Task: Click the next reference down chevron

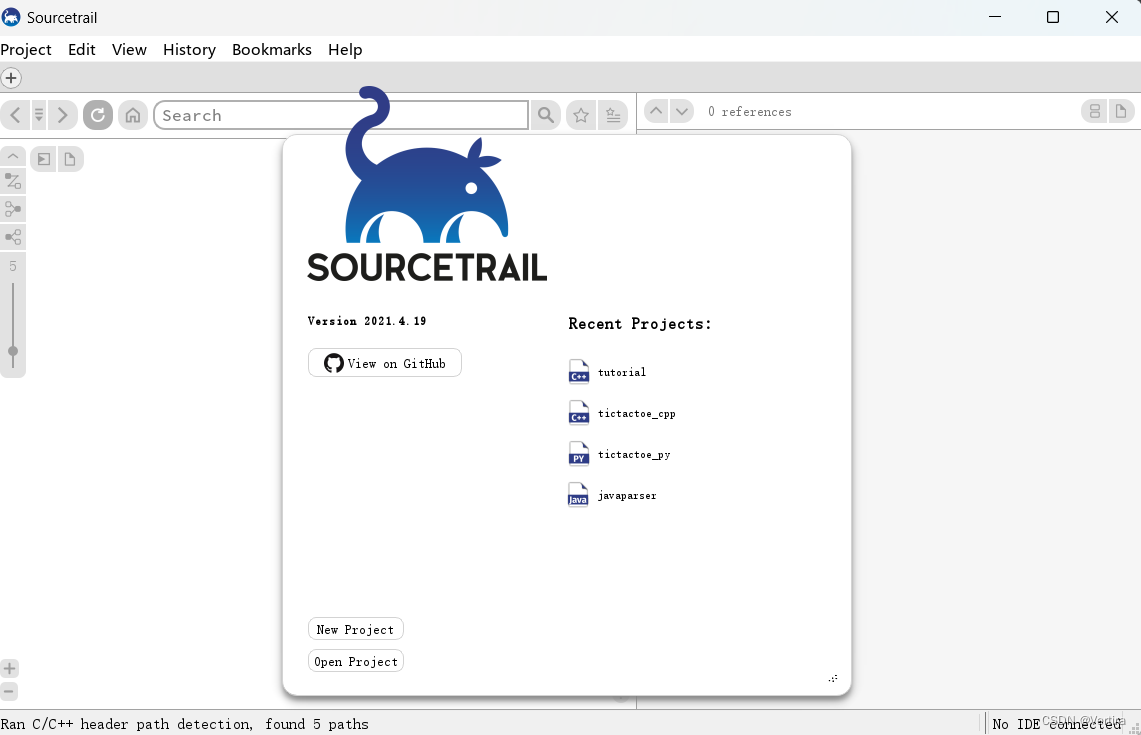Action: coord(682,111)
